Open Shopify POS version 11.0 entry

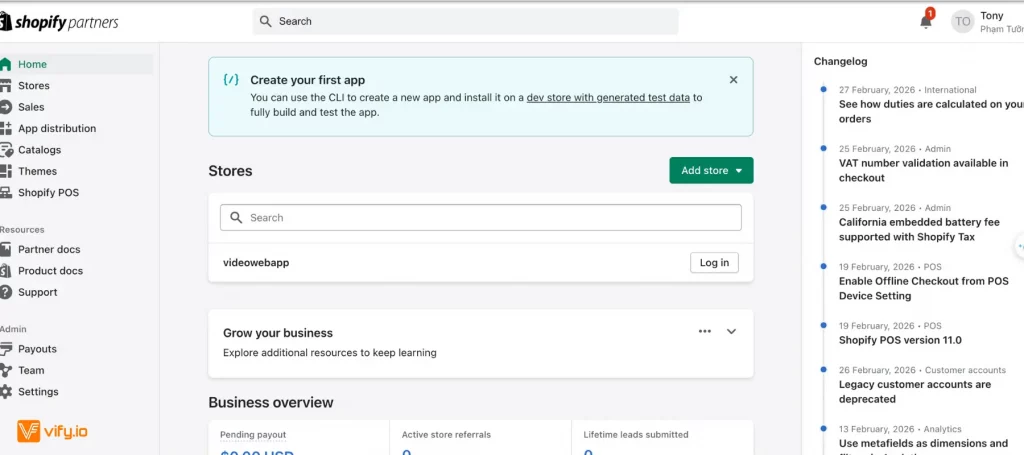click(900, 340)
